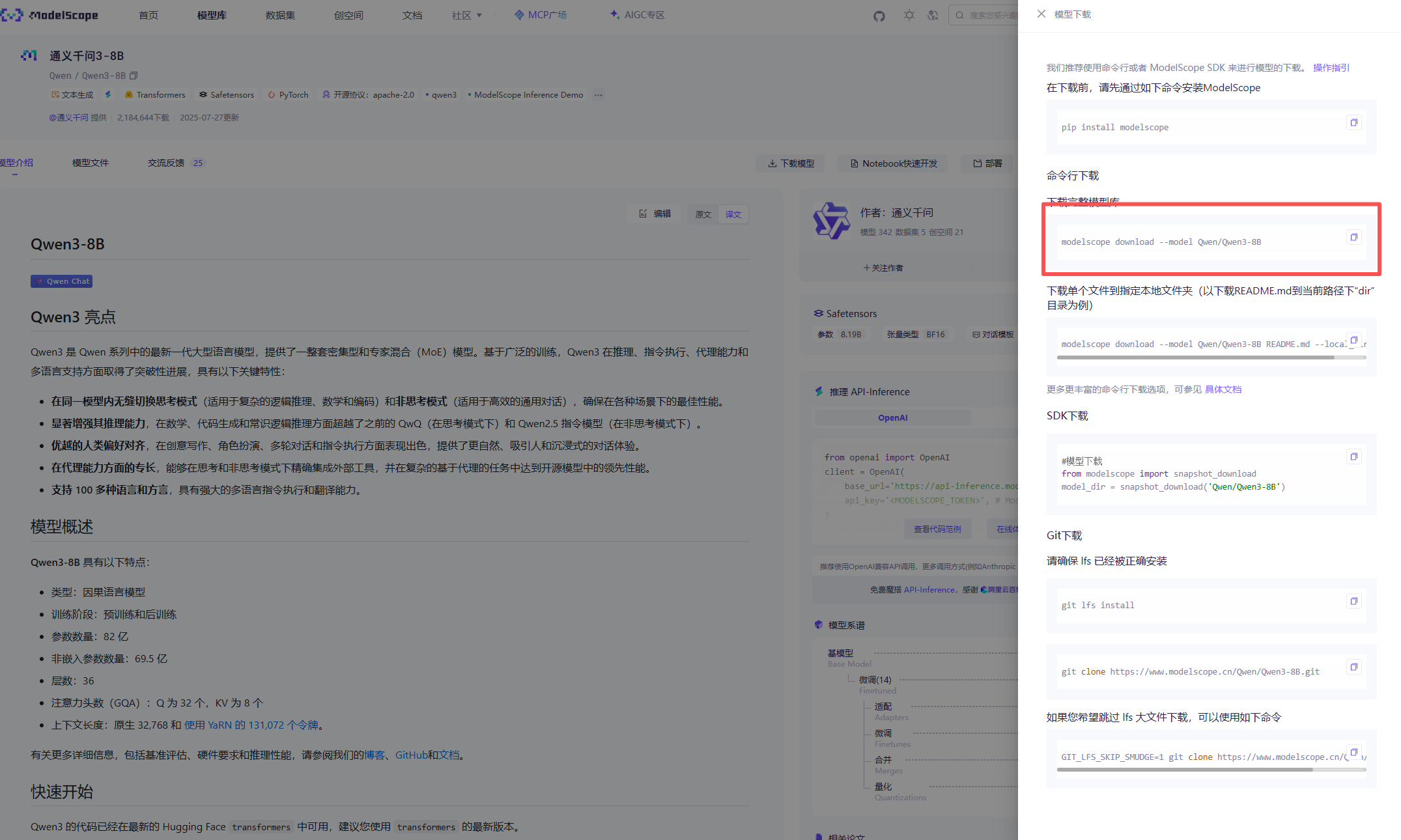
Task: Close the model download panel
Action: pos(1041,14)
